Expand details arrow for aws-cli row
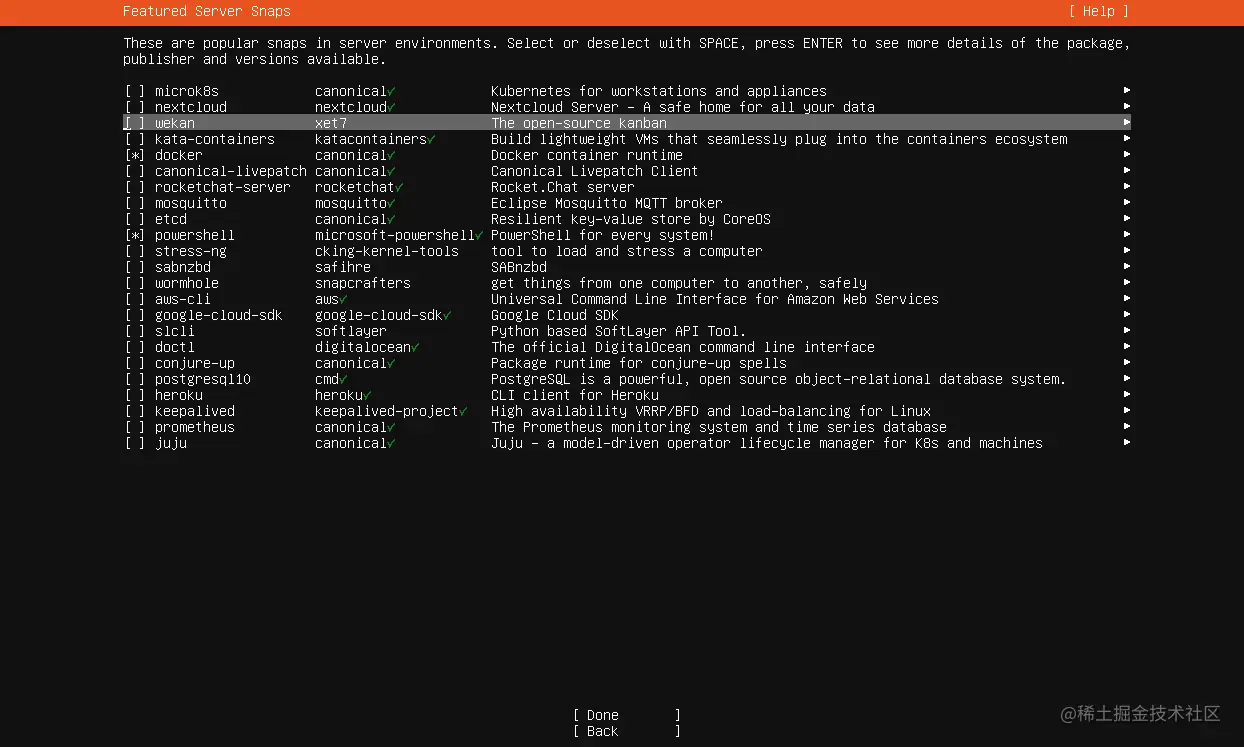This screenshot has width=1244, height=747. pyautogui.click(x=1127, y=299)
